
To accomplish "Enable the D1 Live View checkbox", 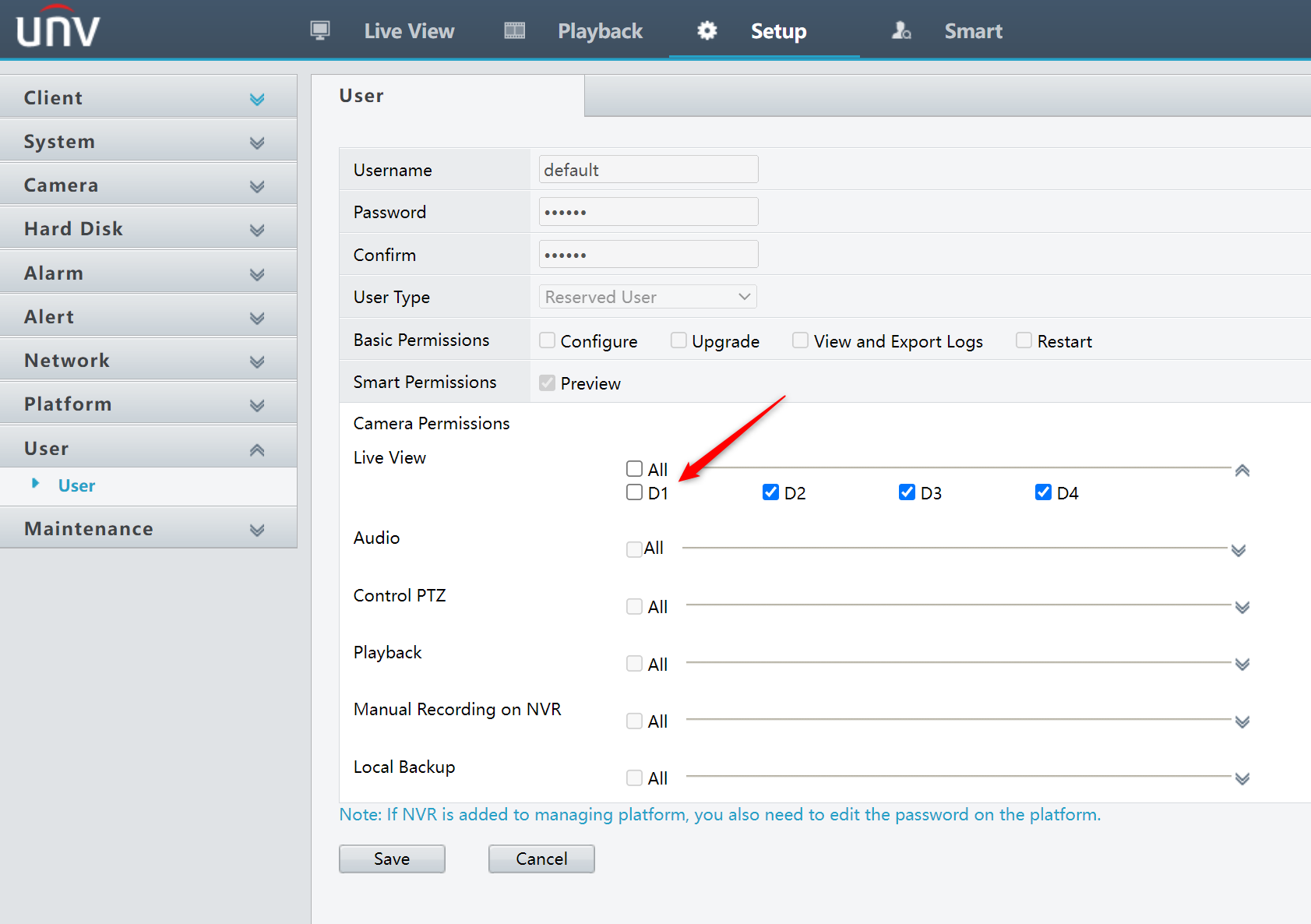I will click(x=635, y=492).
